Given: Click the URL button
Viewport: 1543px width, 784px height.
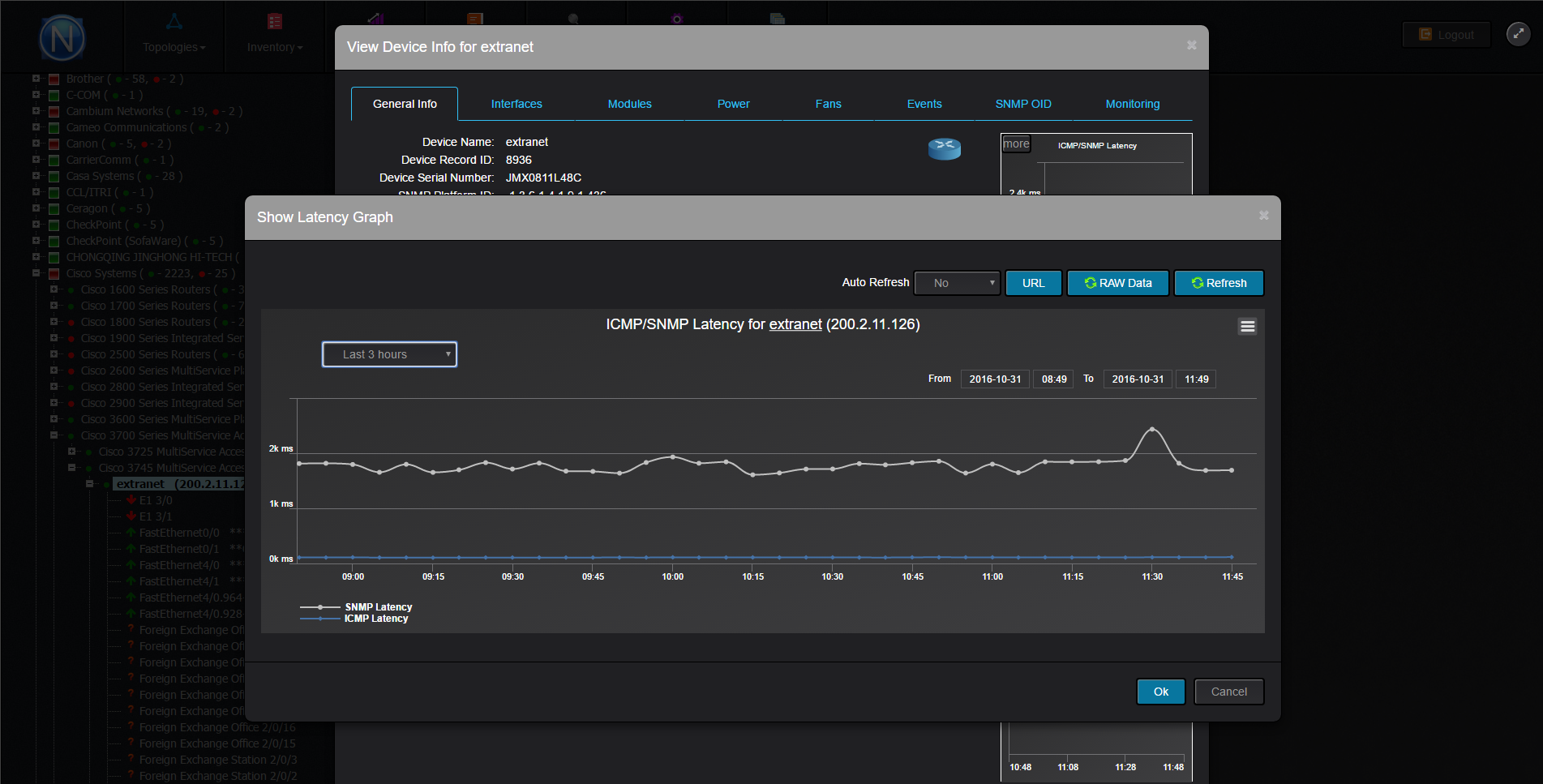Looking at the screenshot, I should pos(1033,283).
